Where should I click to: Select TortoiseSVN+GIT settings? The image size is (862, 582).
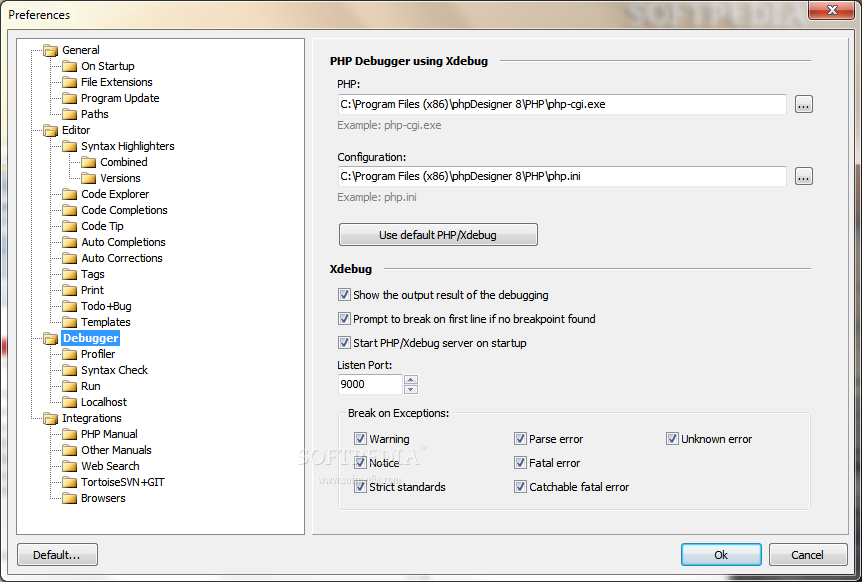tap(123, 482)
